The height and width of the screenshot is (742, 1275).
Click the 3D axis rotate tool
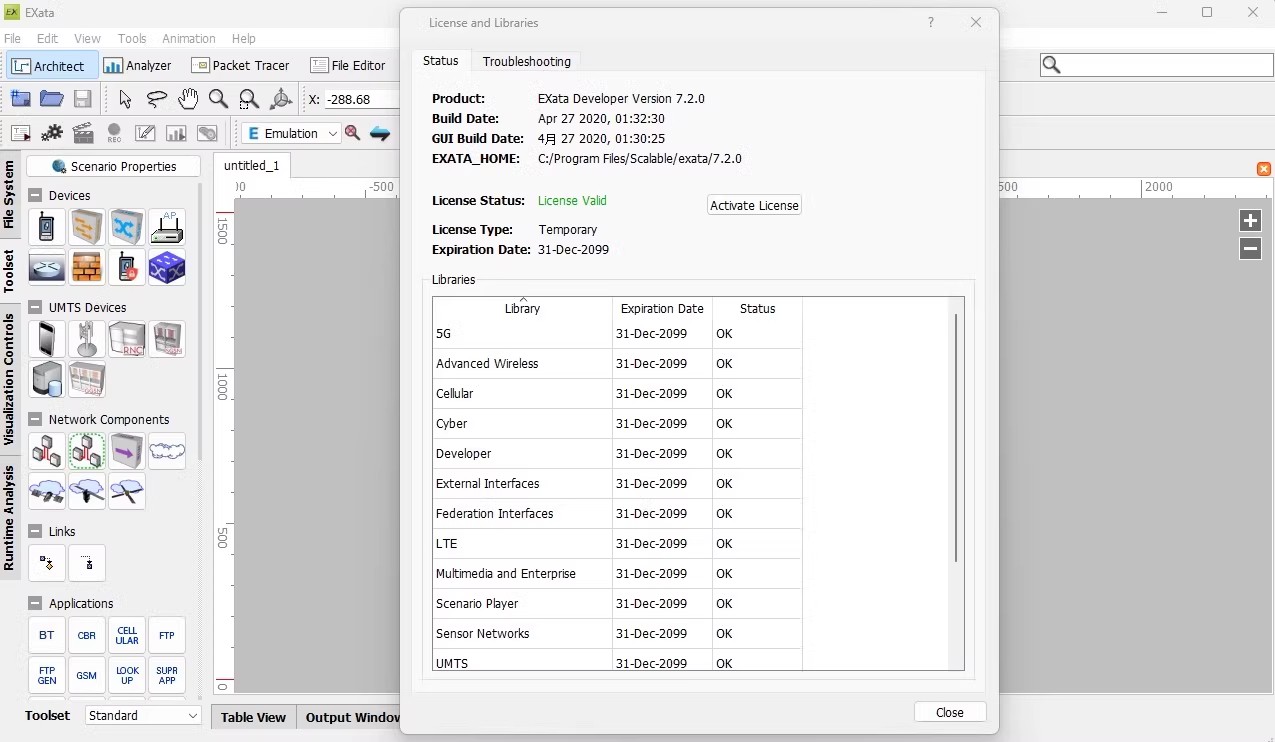(x=282, y=99)
